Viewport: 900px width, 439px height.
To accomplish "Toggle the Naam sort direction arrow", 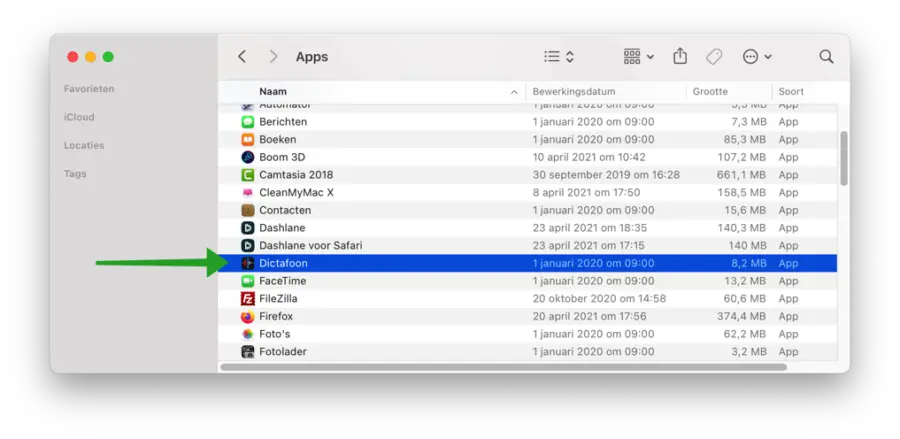I will pyautogui.click(x=514, y=92).
